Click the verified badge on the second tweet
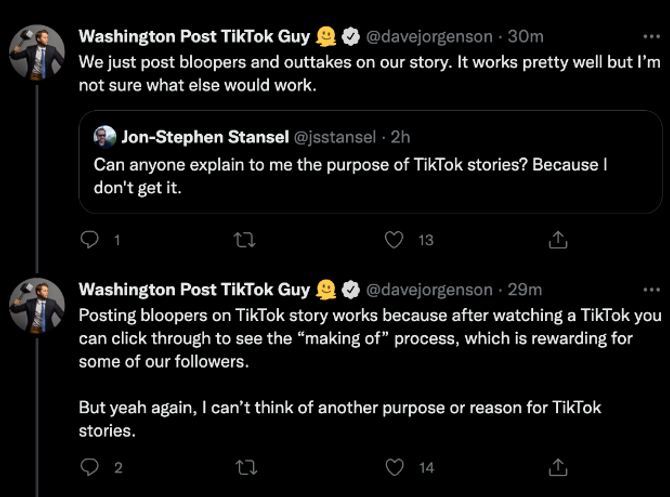The image size is (670, 497). coord(351,290)
